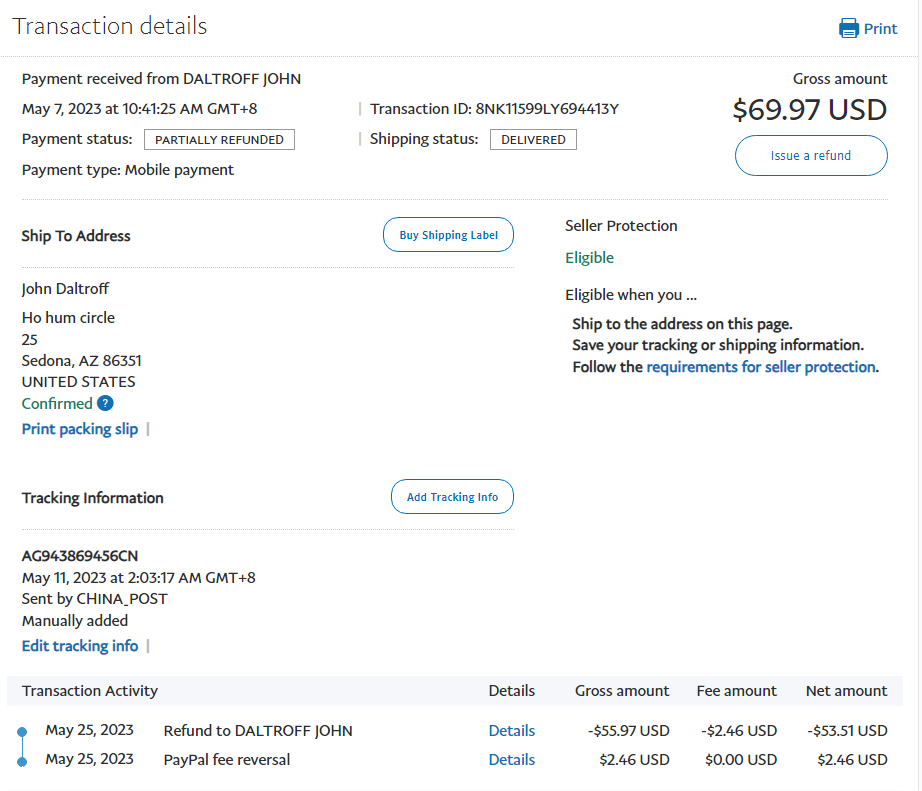Click the Confirmed address help icon

click(105, 404)
